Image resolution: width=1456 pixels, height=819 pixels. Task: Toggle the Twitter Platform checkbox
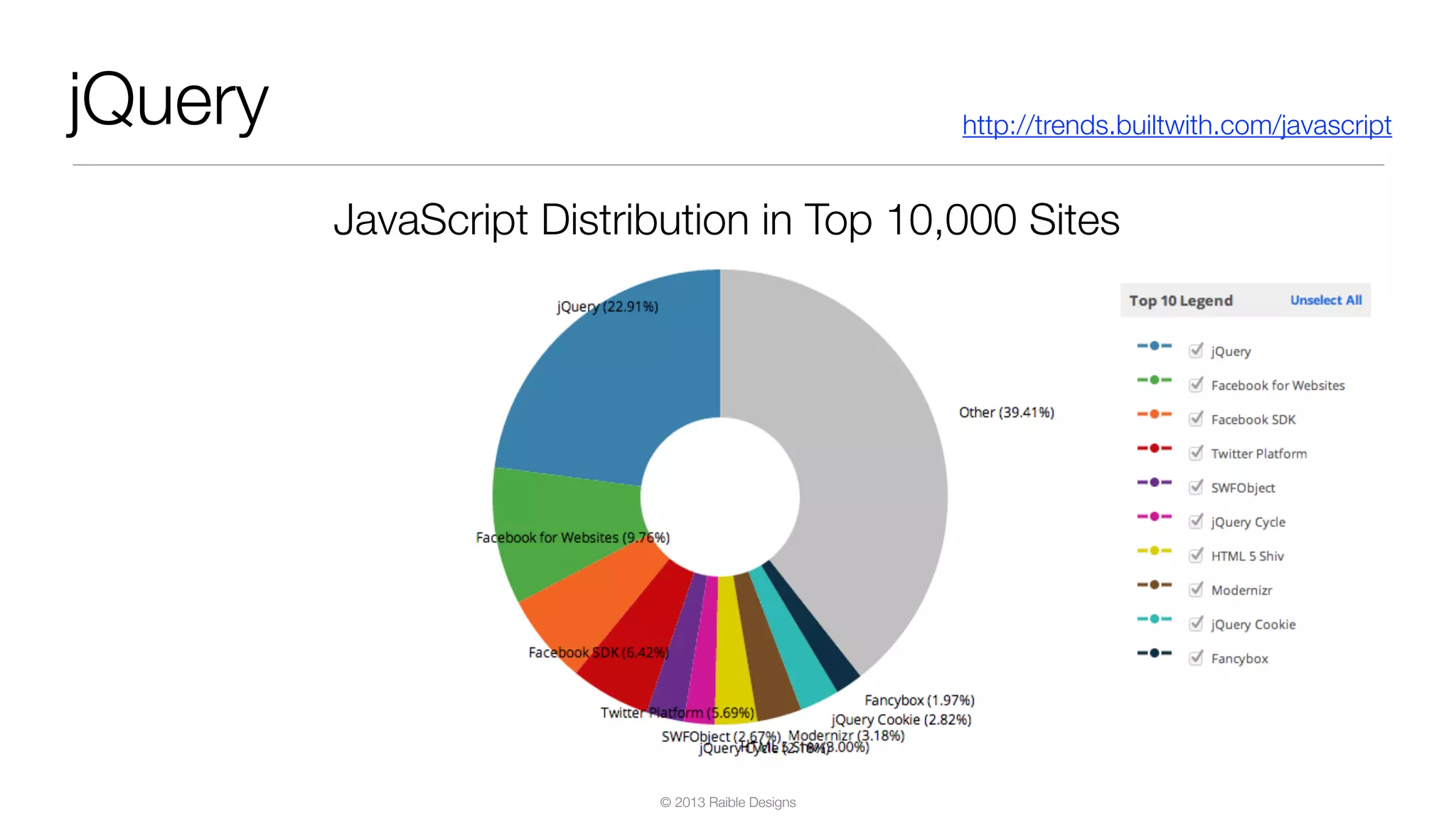click(1197, 452)
